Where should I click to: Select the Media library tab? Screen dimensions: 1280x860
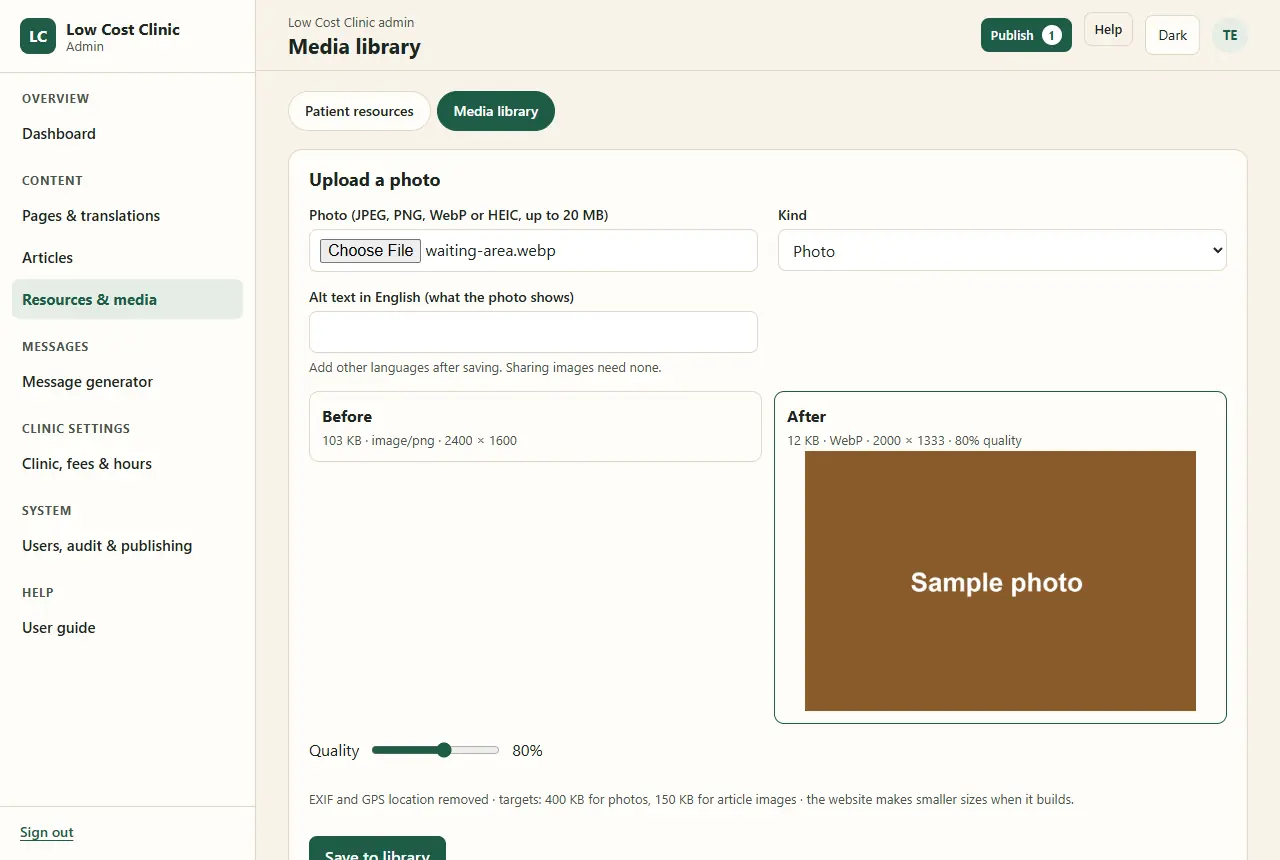(496, 111)
